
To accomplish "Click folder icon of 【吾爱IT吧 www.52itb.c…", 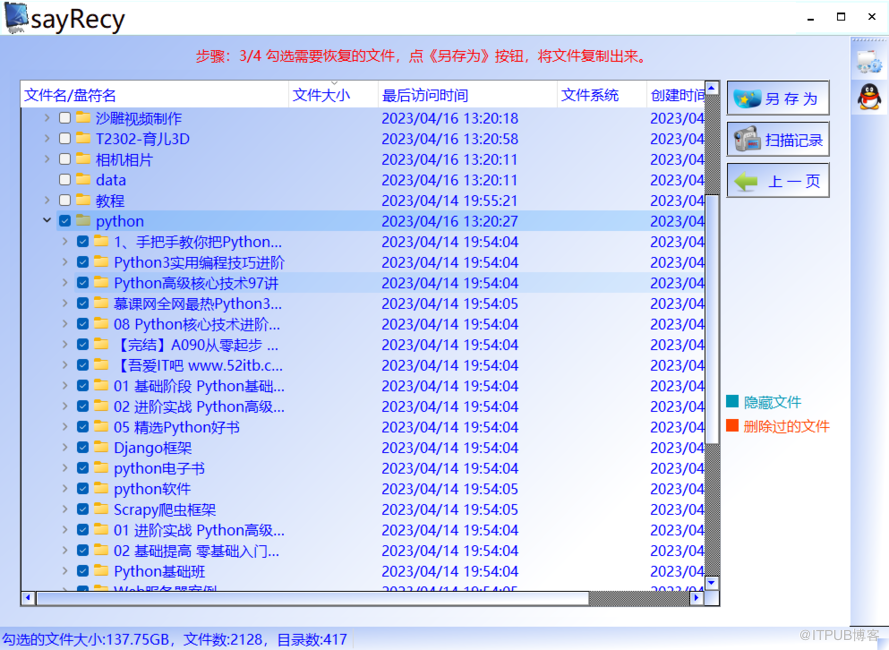I will click(x=101, y=365).
